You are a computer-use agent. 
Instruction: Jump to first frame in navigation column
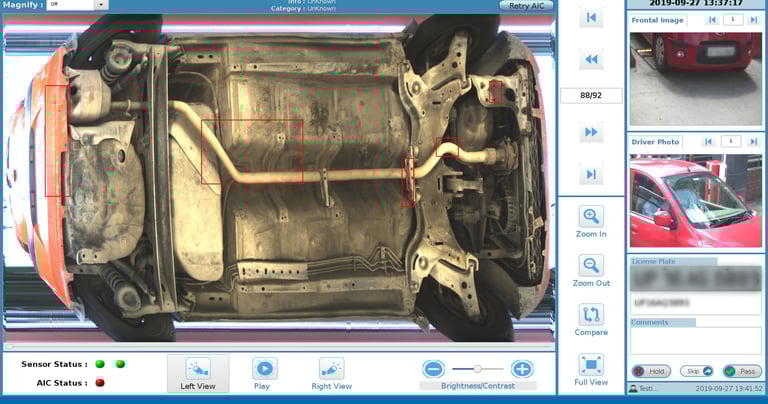pyautogui.click(x=591, y=18)
